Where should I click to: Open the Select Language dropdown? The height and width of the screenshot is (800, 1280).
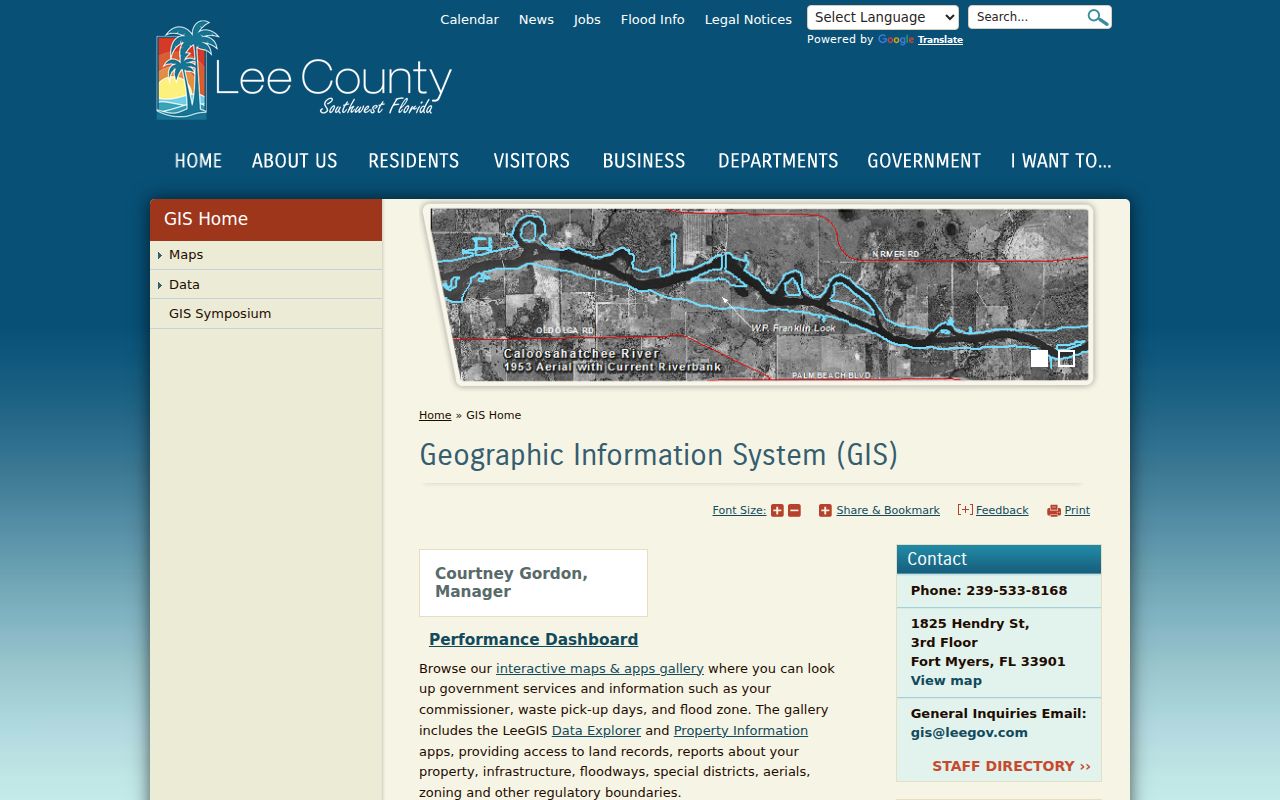coord(883,17)
